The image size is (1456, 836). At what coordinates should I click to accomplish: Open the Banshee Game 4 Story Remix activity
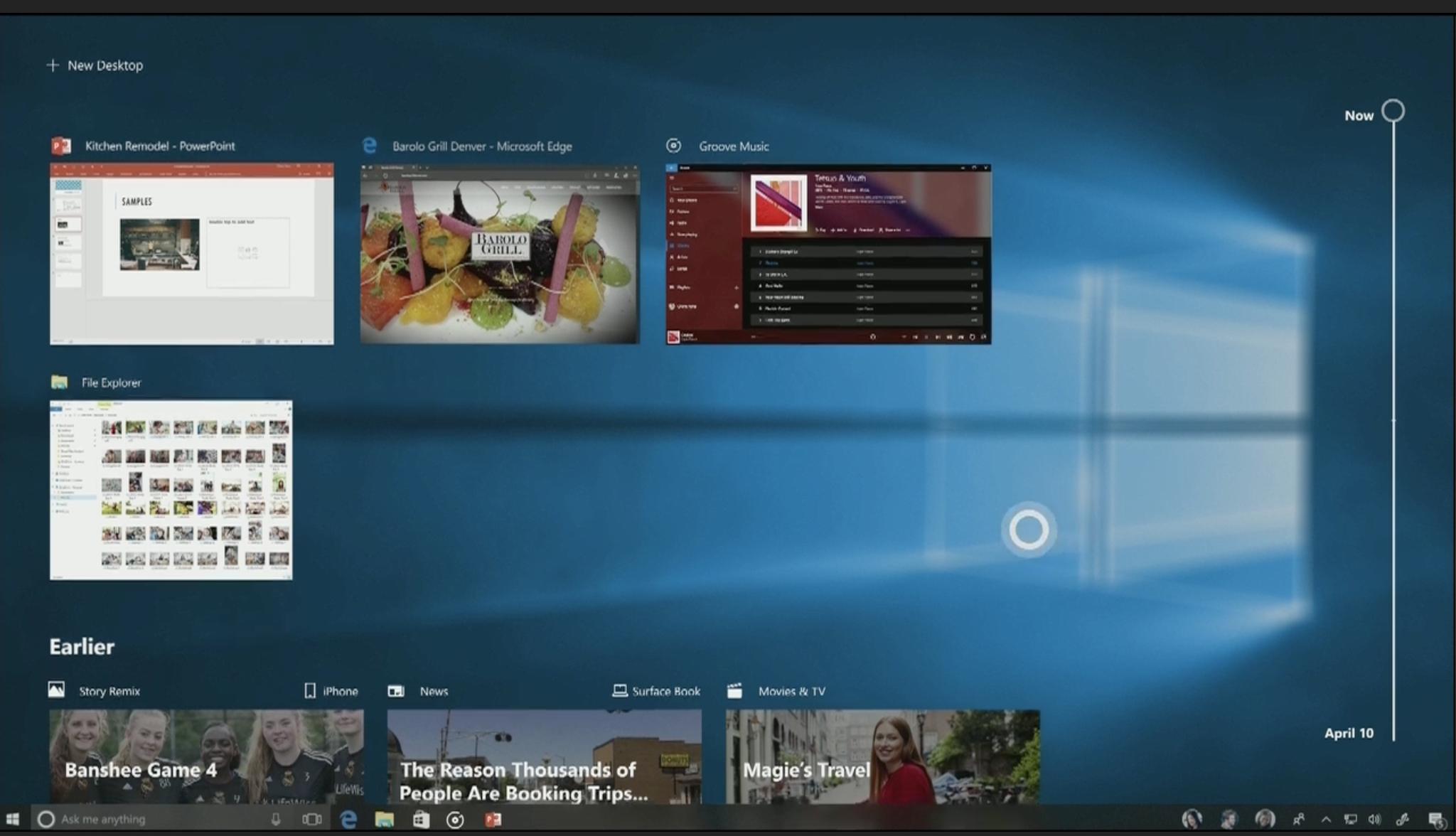click(x=206, y=756)
